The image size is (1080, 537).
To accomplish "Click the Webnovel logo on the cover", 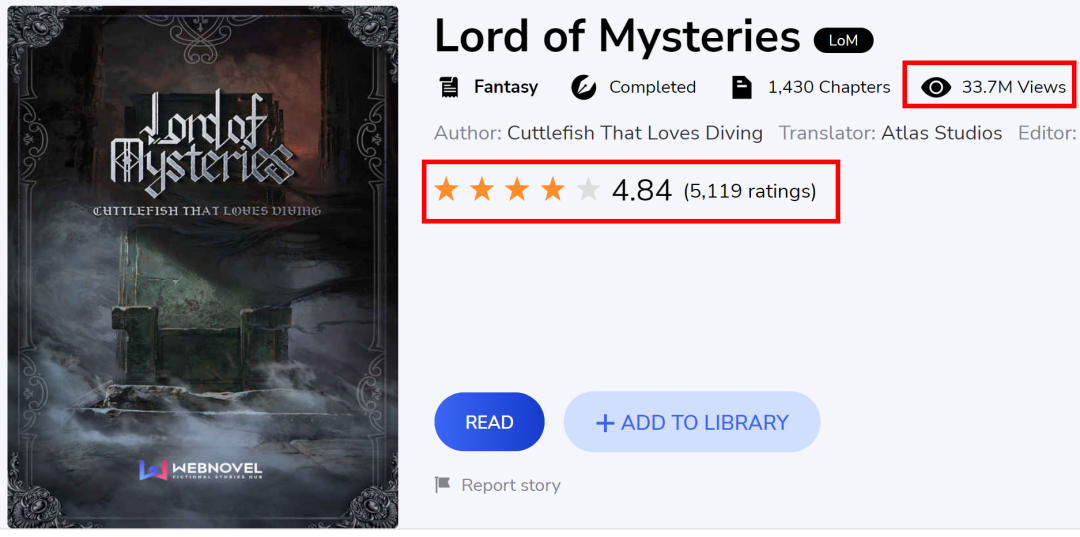I will (200, 471).
